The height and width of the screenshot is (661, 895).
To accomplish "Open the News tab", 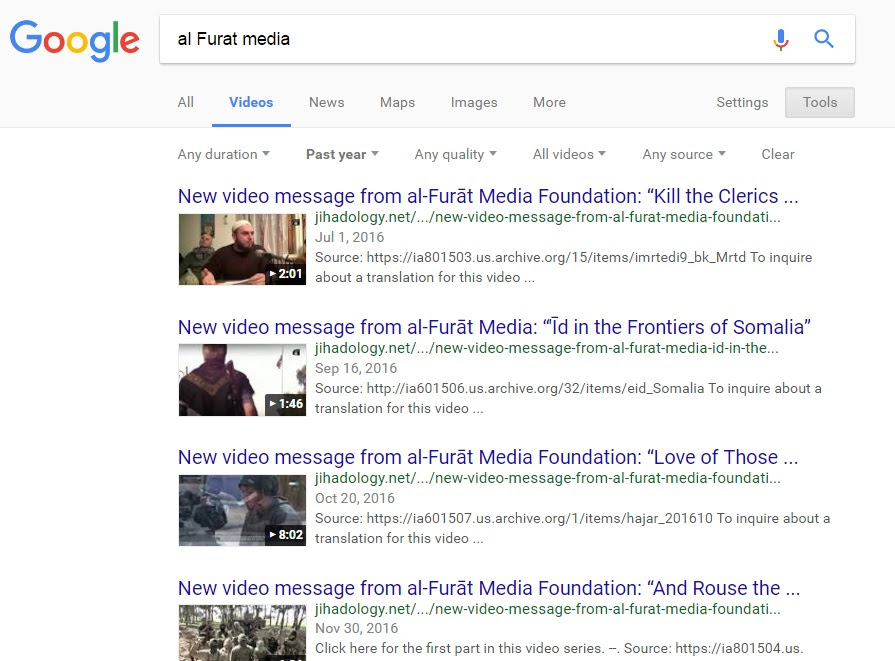I will coord(326,102).
